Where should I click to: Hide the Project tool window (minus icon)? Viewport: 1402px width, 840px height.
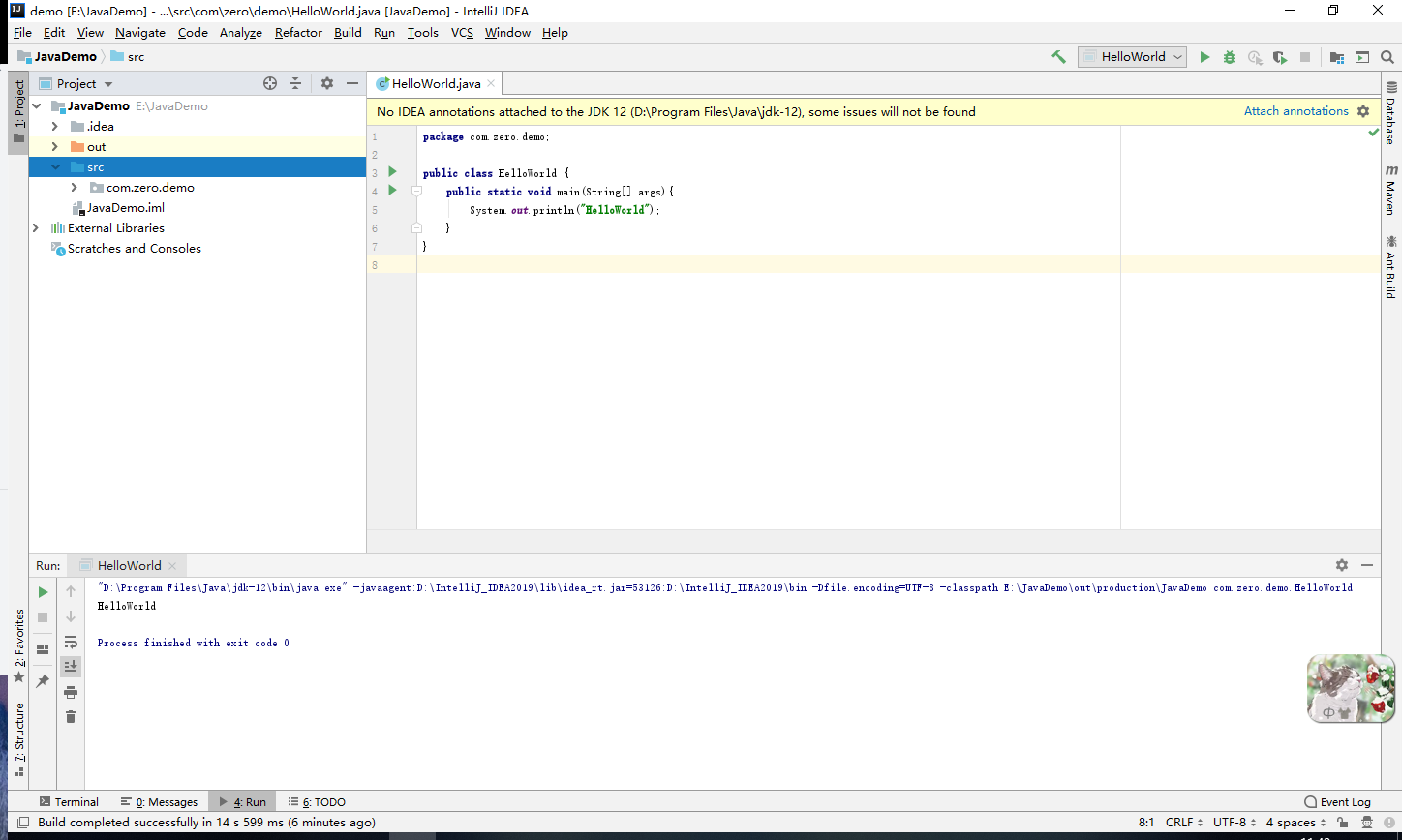352,83
